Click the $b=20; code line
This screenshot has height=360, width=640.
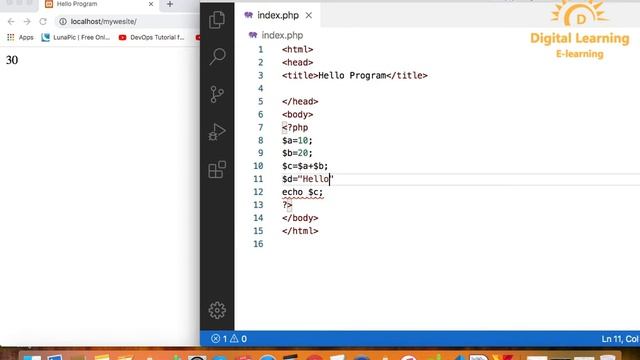point(297,153)
